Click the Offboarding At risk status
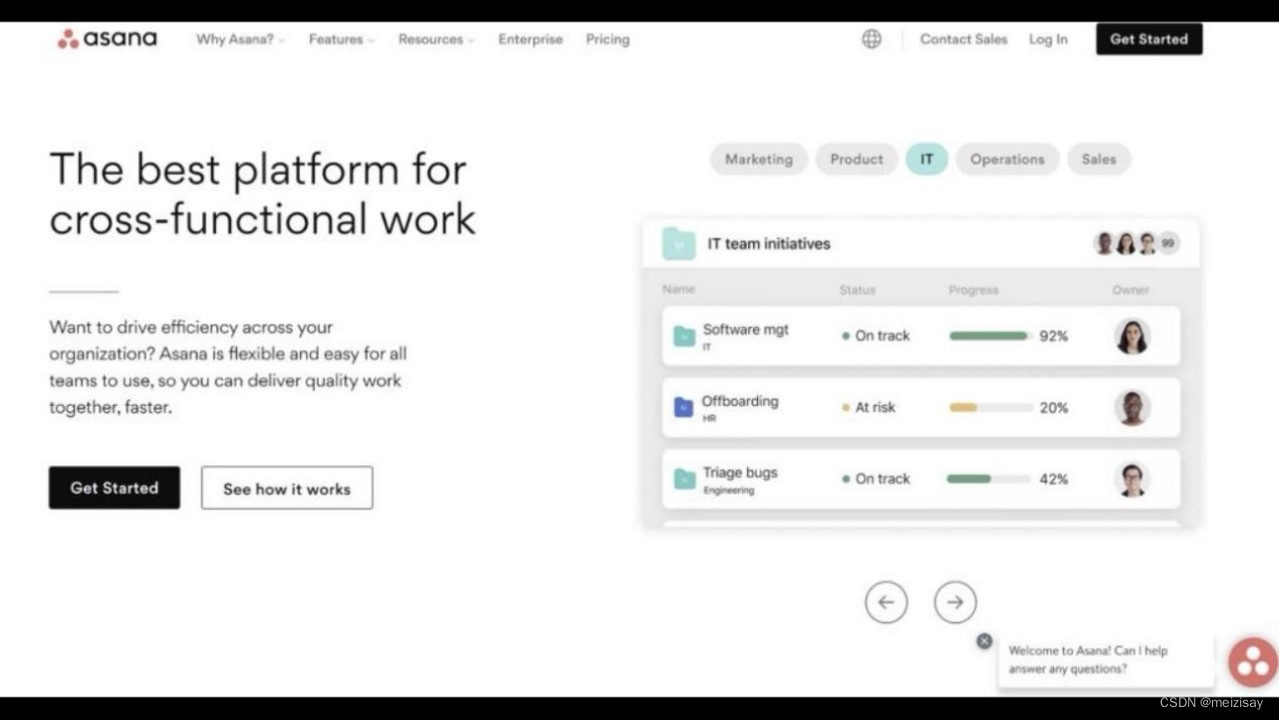 click(869, 408)
